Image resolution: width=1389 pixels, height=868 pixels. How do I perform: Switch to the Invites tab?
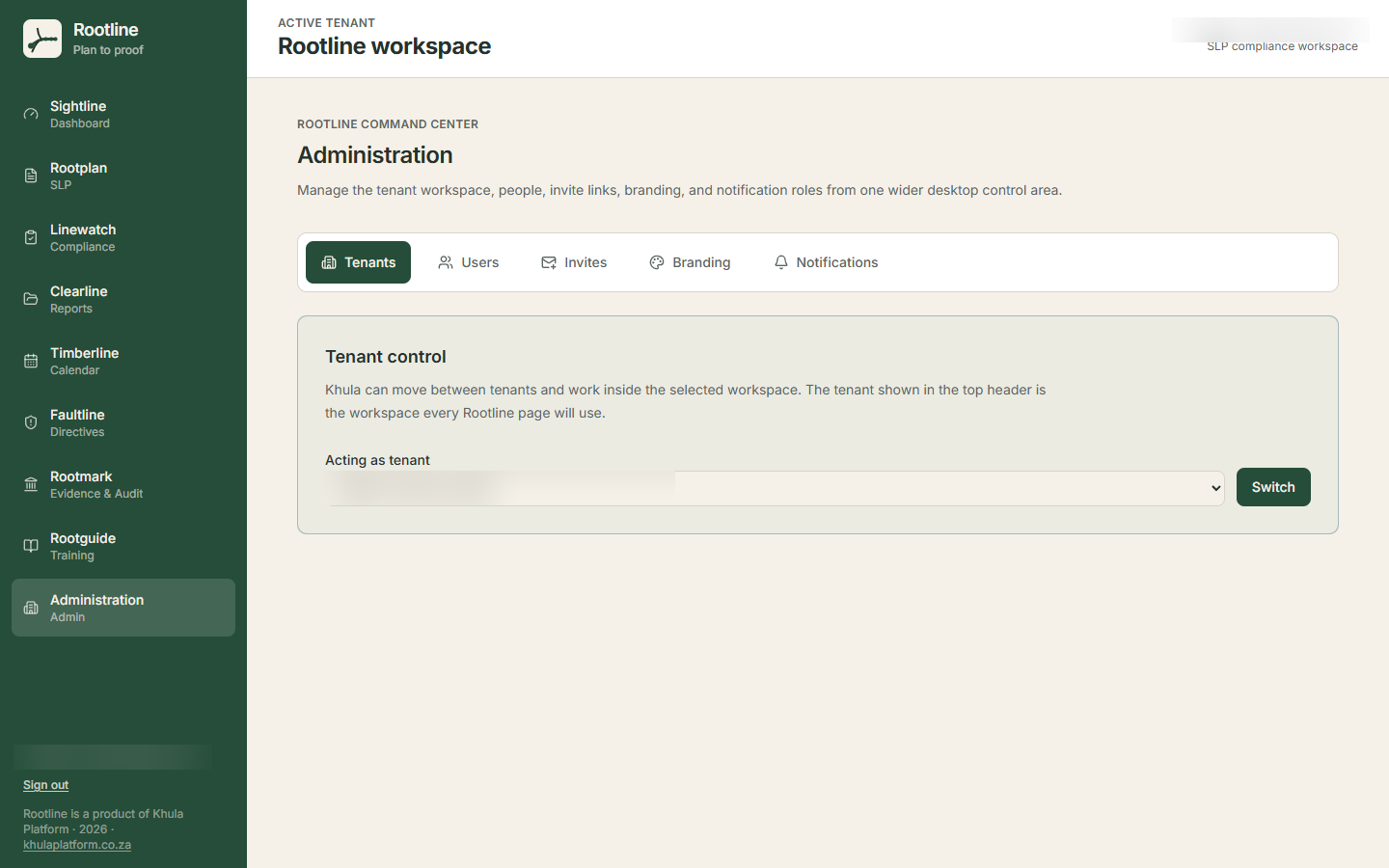point(574,262)
